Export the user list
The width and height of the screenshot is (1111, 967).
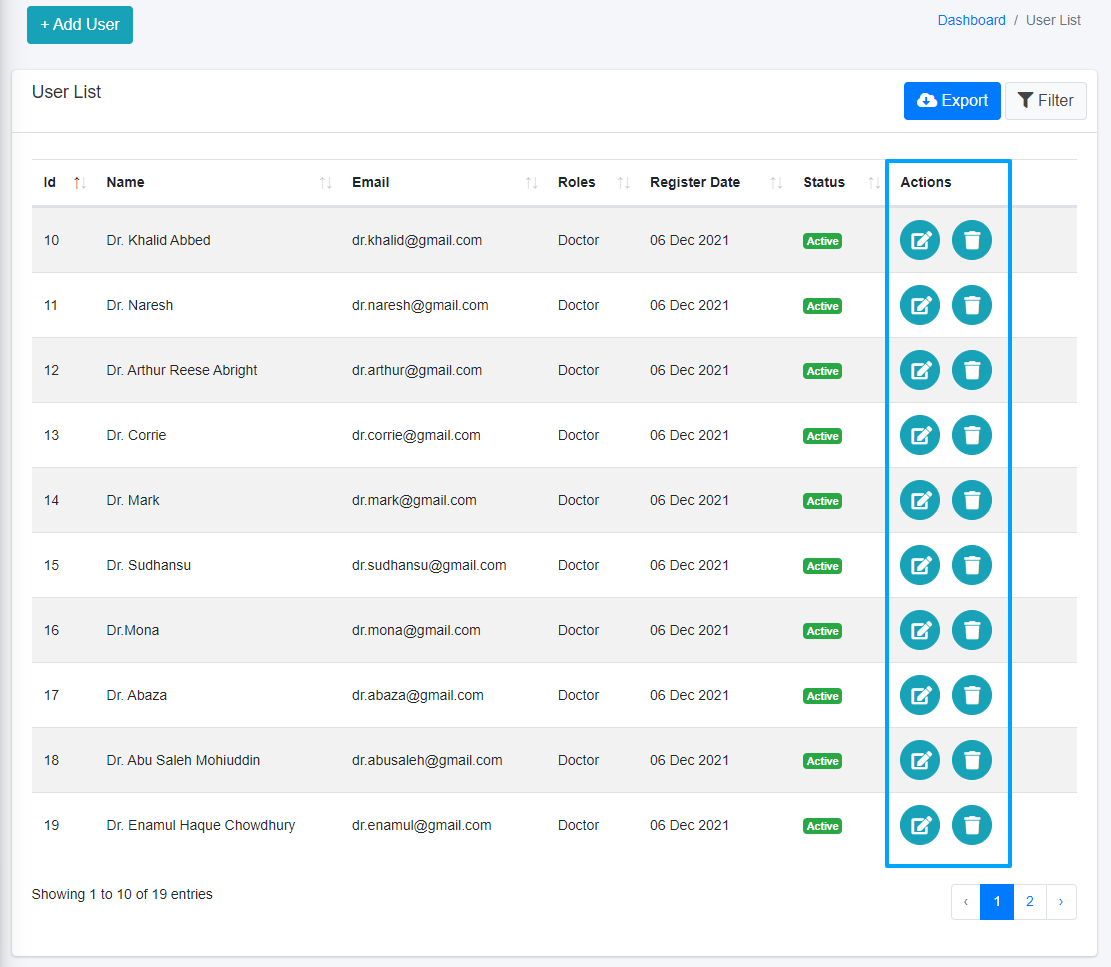click(952, 101)
